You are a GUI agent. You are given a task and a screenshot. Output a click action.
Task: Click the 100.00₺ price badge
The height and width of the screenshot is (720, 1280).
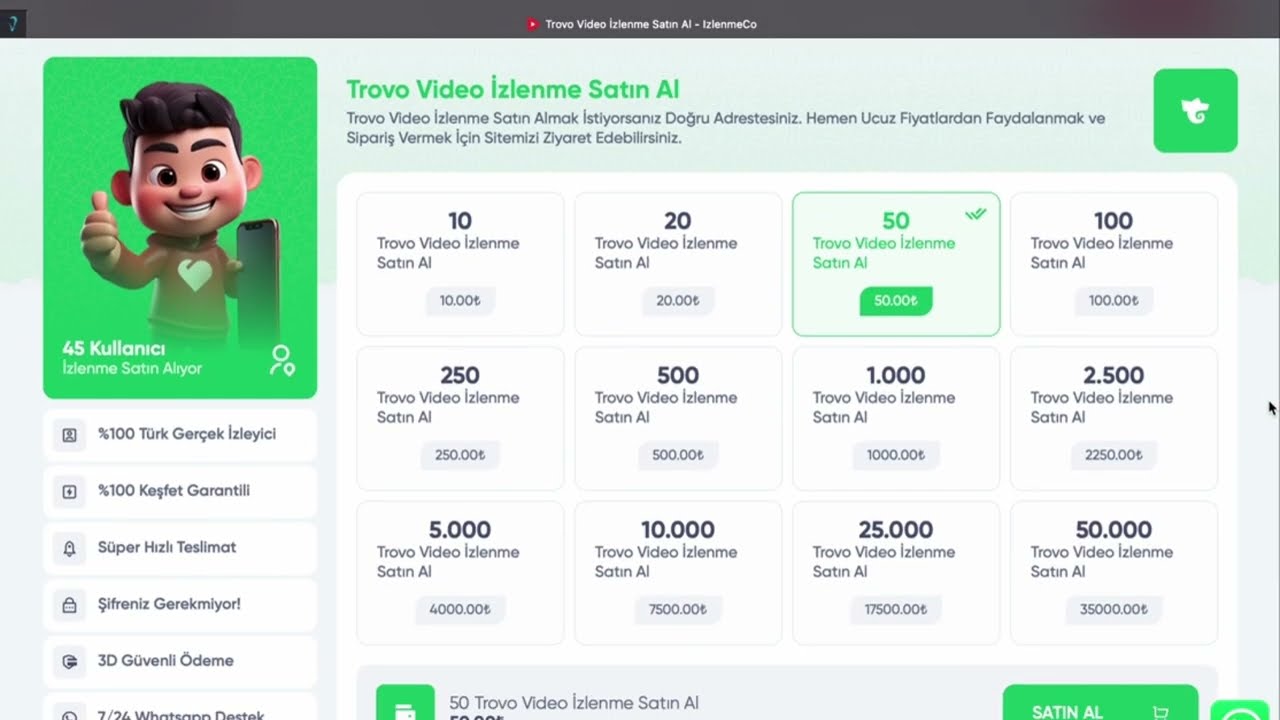click(1114, 300)
